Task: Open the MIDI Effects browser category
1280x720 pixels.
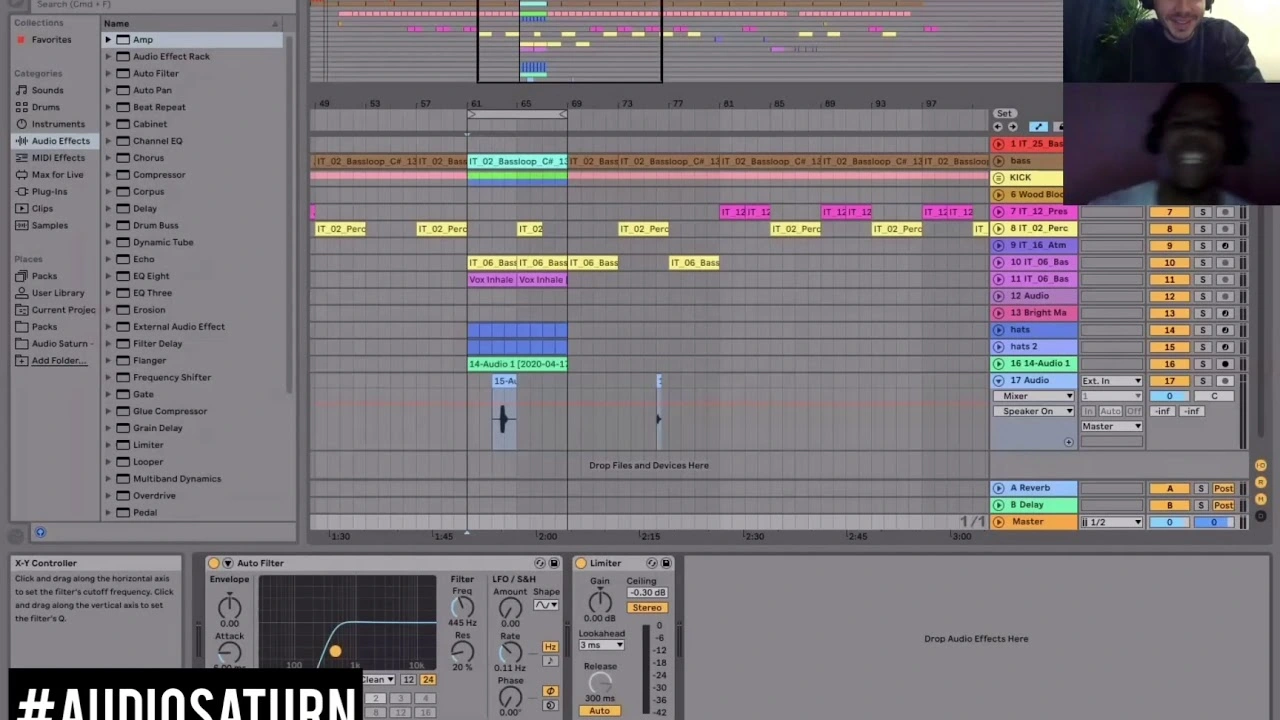Action: tap(58, 158)
